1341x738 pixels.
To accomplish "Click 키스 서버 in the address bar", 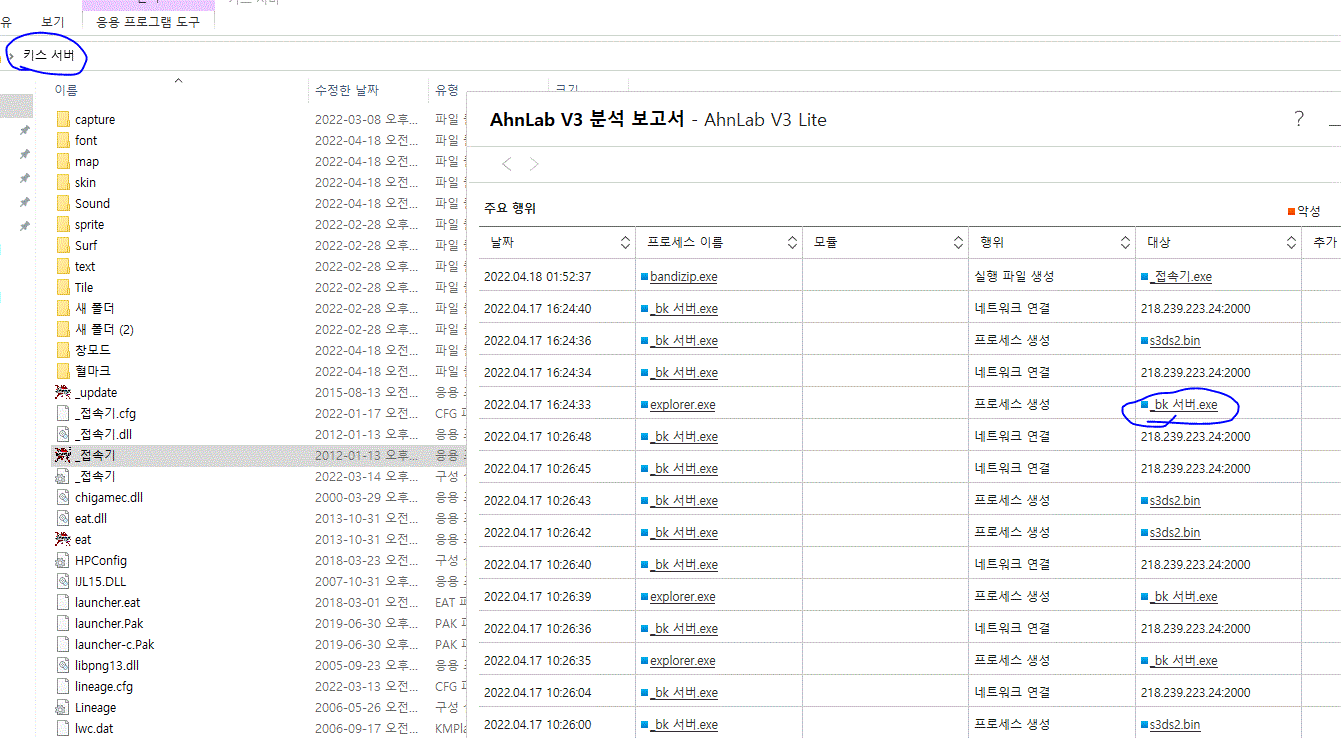I will (x=48, y=55).
